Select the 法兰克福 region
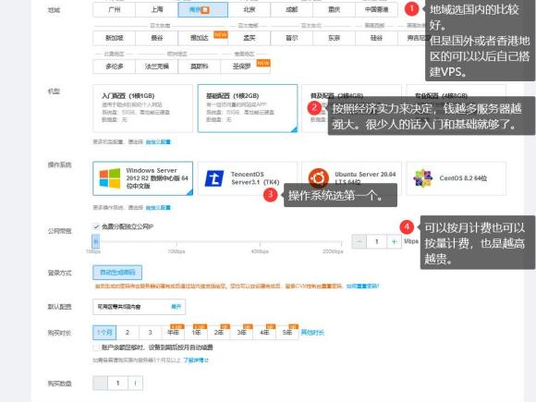 (x=157, y=66)
